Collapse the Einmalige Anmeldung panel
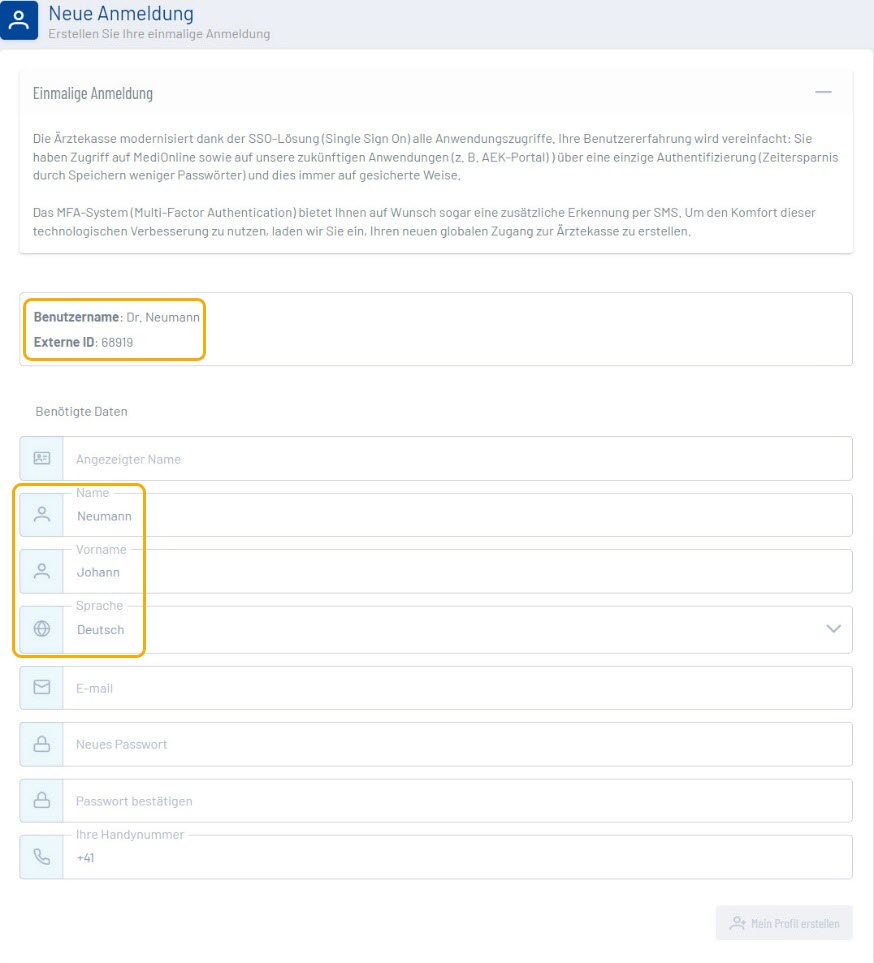Image resolution: width=874 pixels, height=963 pixels. [x=823, y=93]
